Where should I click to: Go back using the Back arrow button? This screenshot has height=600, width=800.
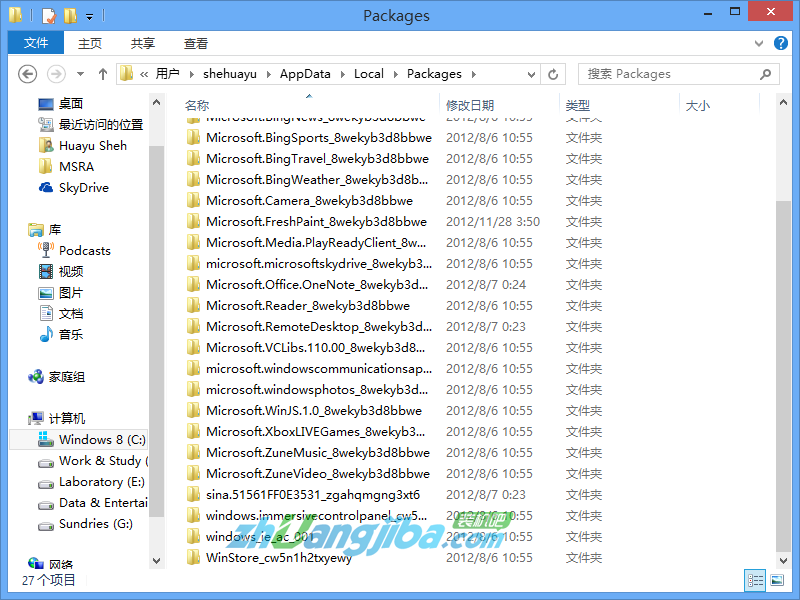coord(28,74)
